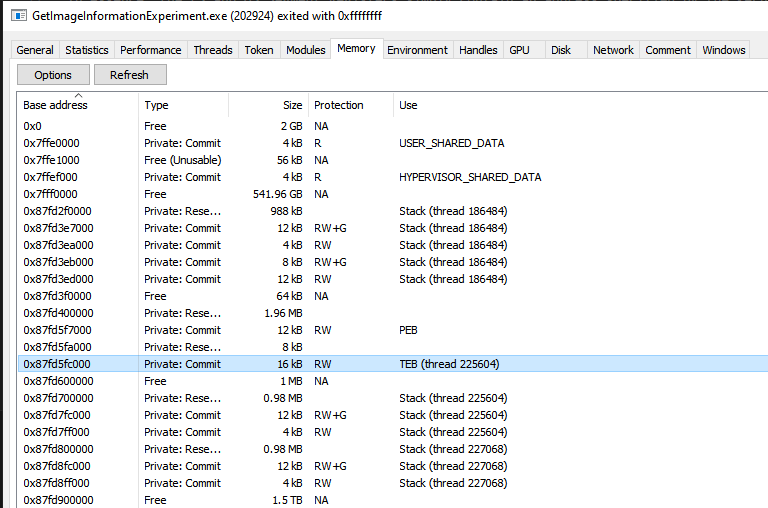Open the Handles tab
768x508 pixels.
tap(477, 50)
